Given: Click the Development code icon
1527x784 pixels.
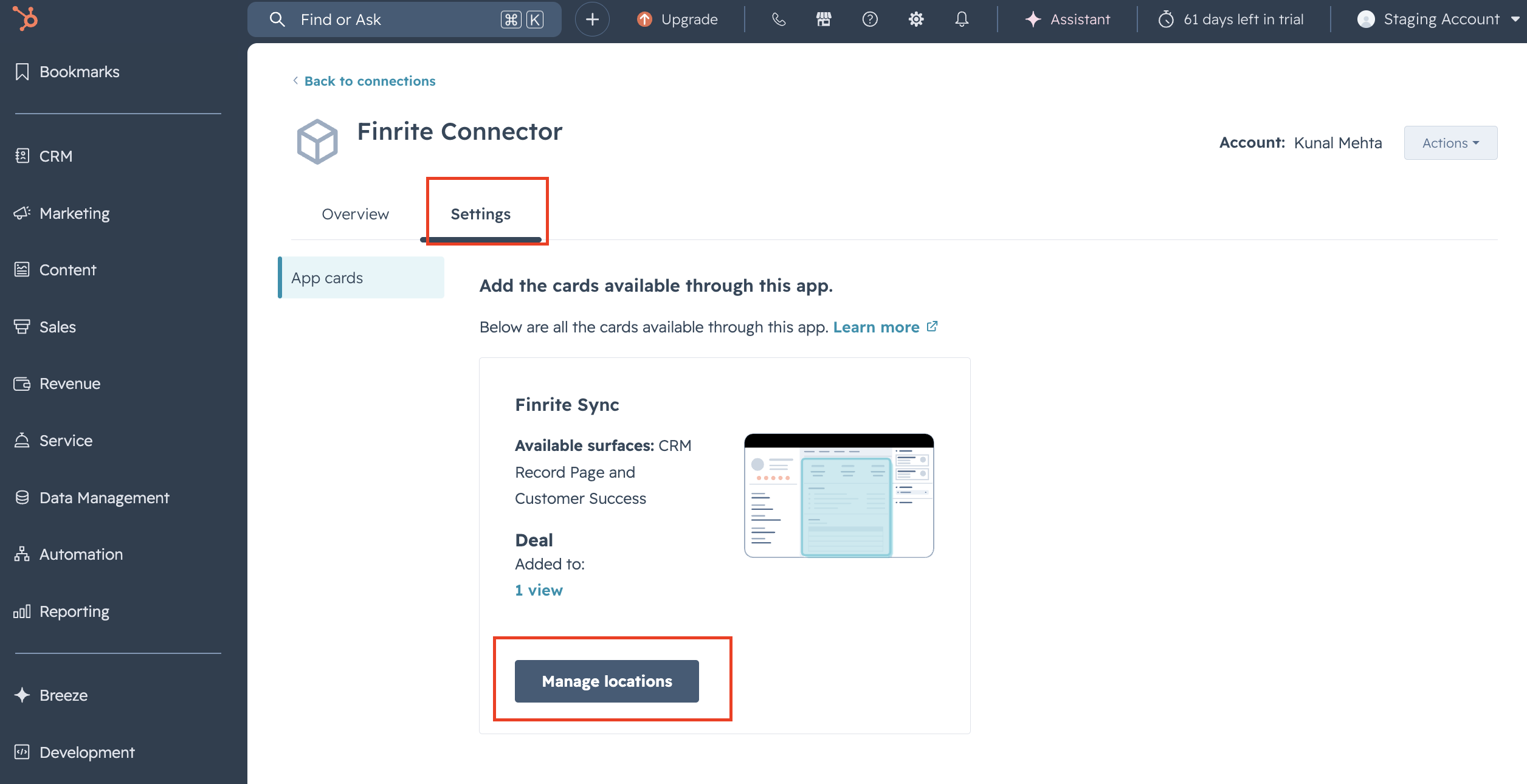Looking at the screenshot, I should click(x=22, y=752).
